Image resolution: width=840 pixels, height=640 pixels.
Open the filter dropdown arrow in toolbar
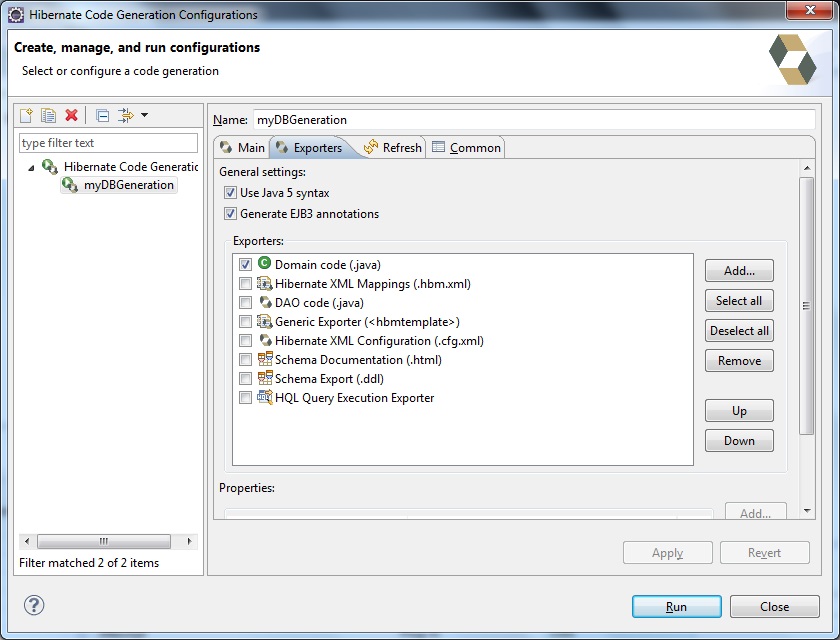tap(144, 115)
